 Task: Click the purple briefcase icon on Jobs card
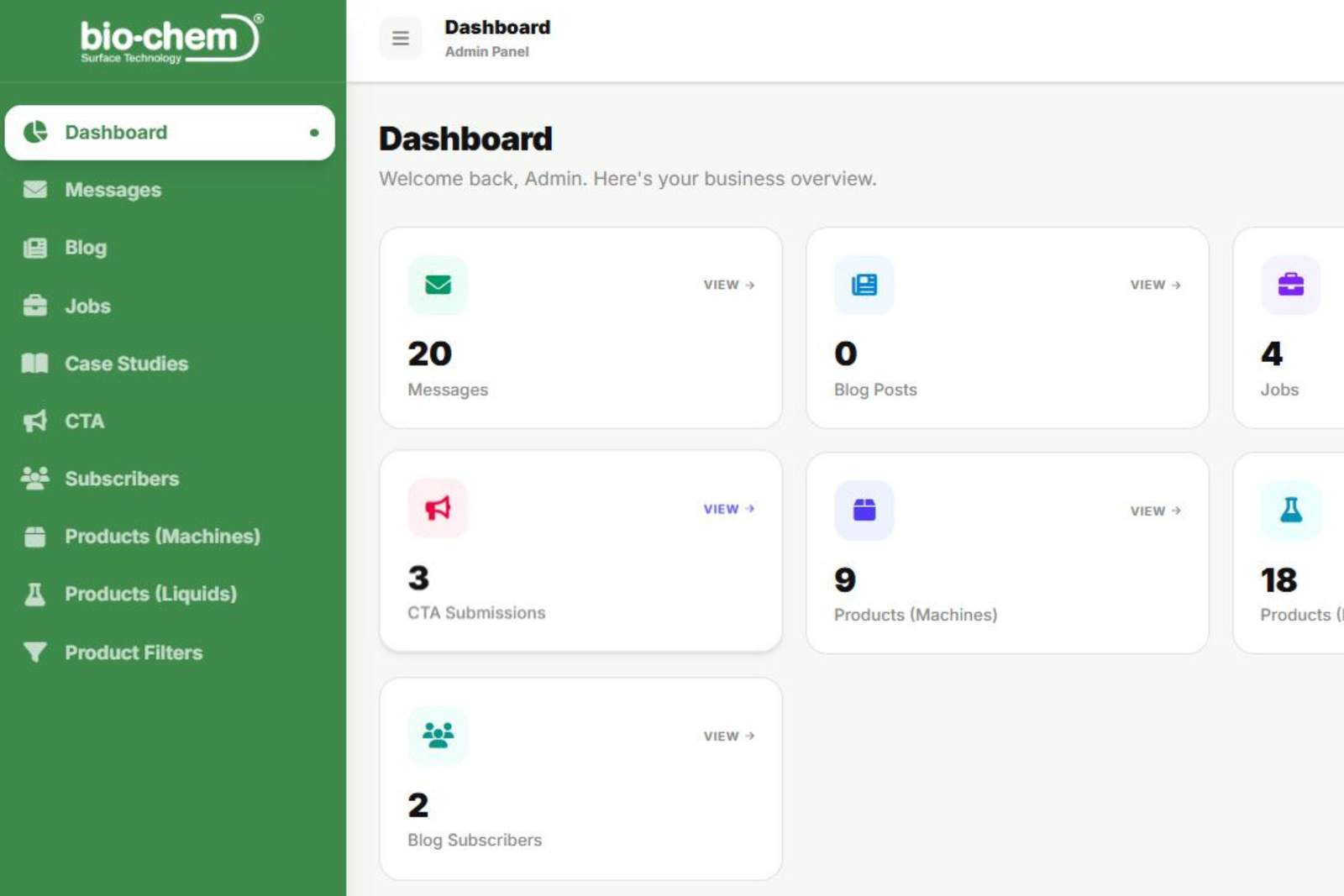pyautogui.click(x=1291, y=285)
